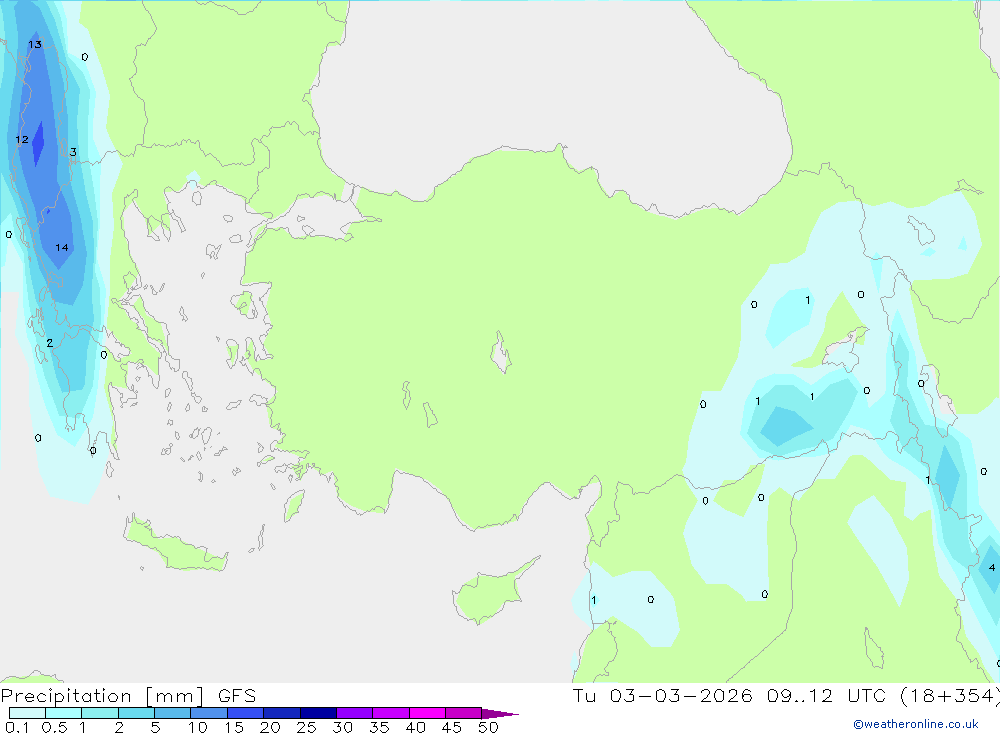This screenshot has width=1000, height=733.
Task: Click the '15' legend scale label
Action: pyautogui.click(x=234, y=727)
